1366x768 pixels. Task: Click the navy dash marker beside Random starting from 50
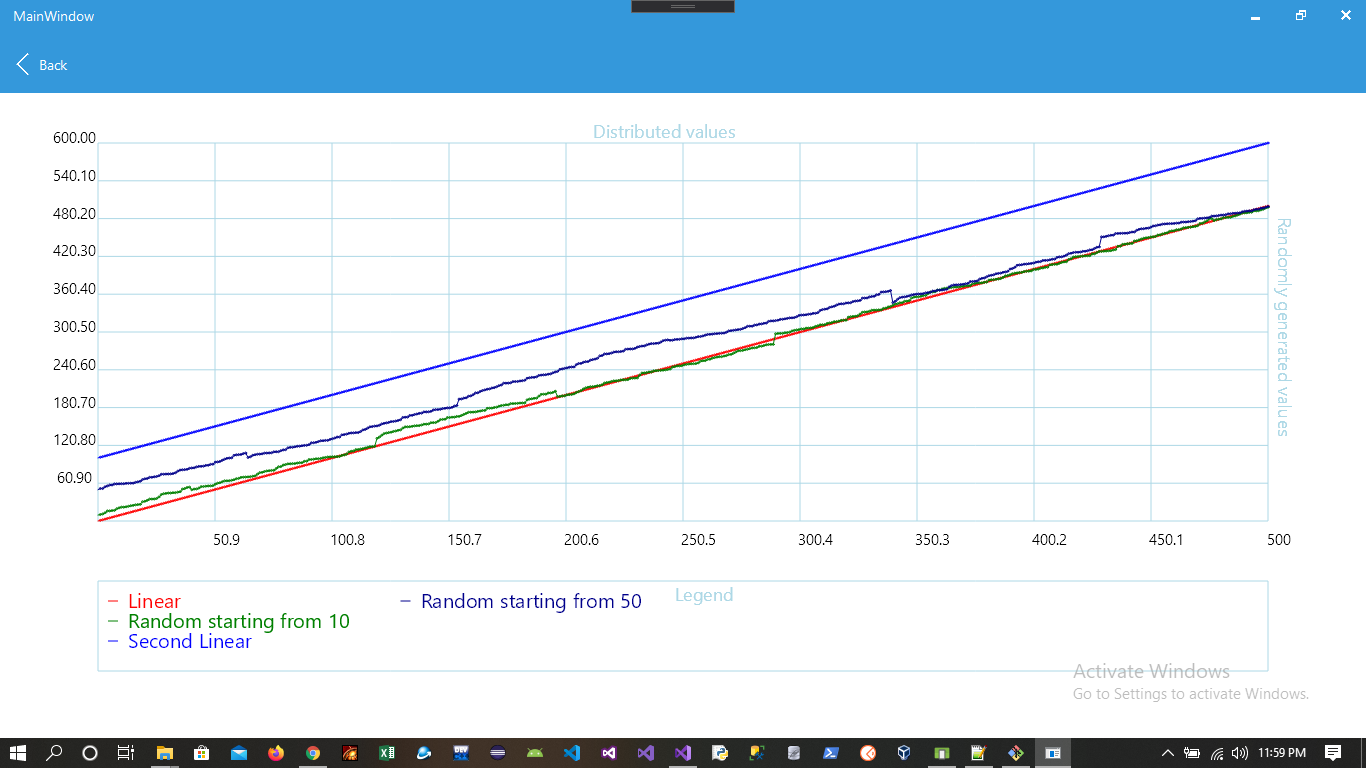pos(406,602)
